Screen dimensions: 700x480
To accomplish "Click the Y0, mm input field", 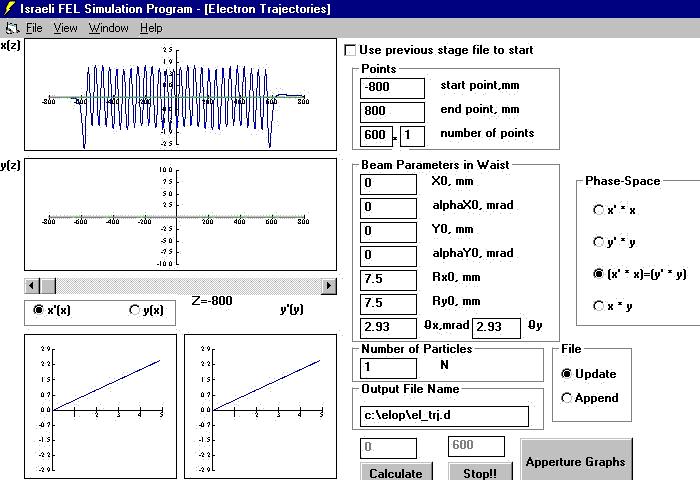I will [388, 232].
